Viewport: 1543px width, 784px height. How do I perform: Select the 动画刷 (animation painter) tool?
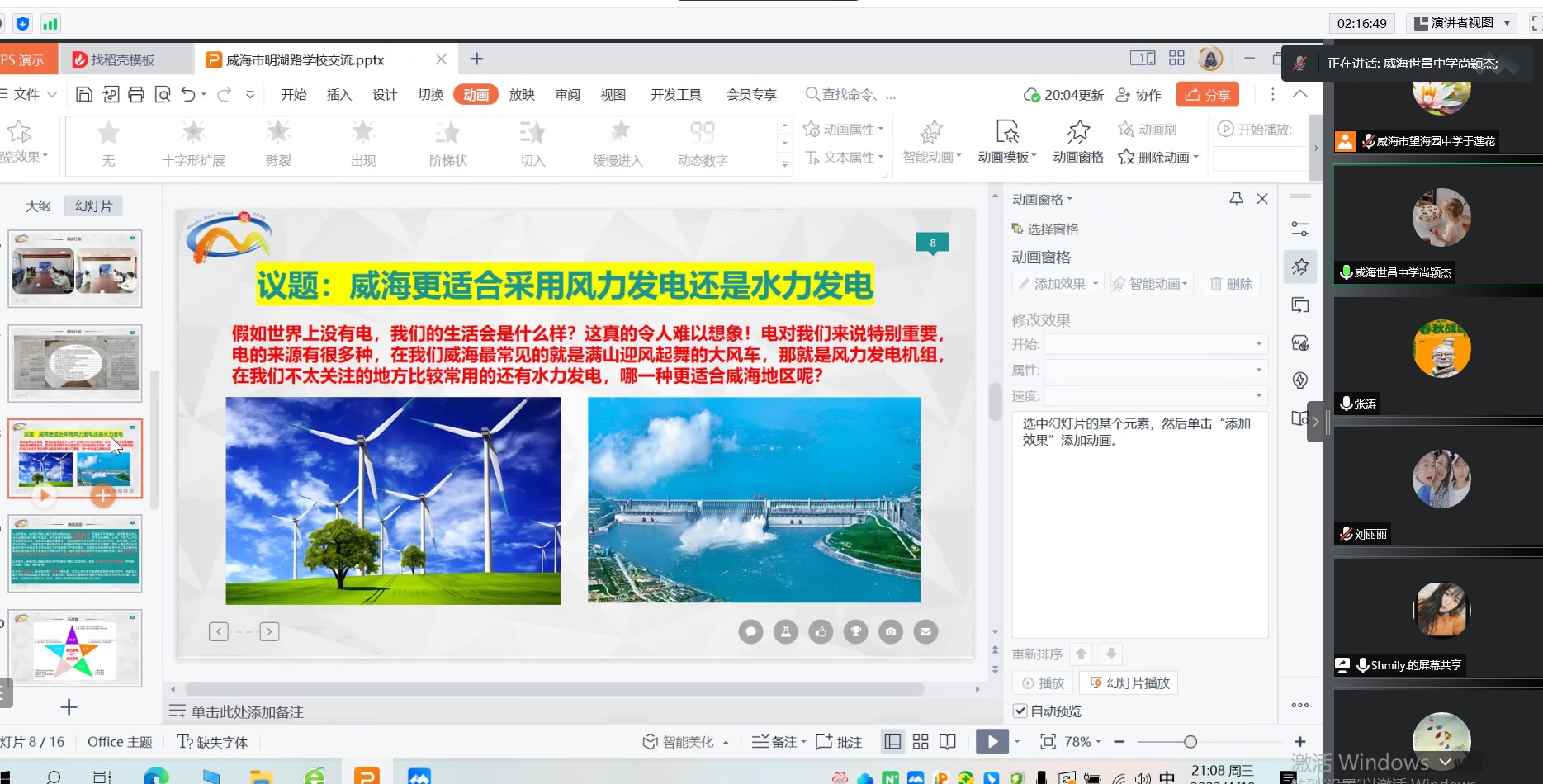(1148, 129)
